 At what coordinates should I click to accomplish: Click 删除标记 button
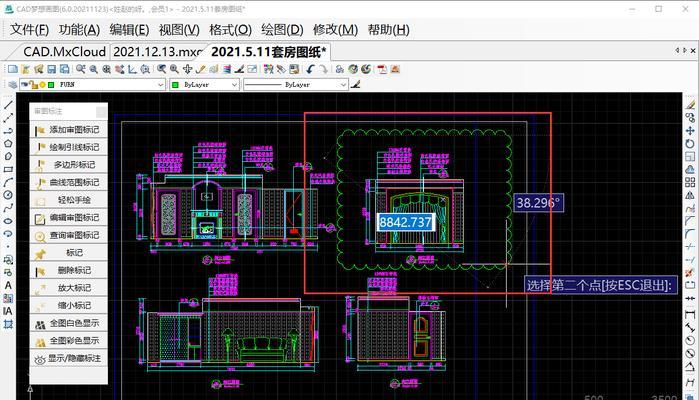(x=69, y=270)
